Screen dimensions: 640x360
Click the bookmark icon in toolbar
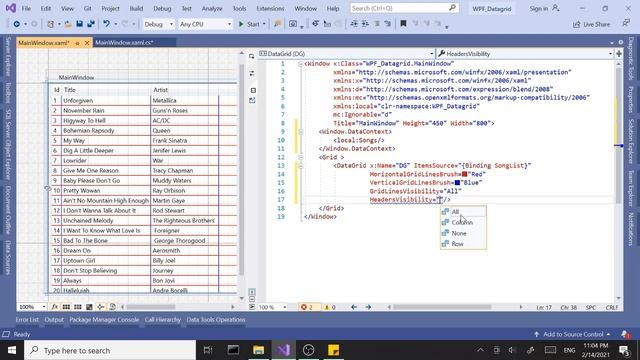(403, 24)
